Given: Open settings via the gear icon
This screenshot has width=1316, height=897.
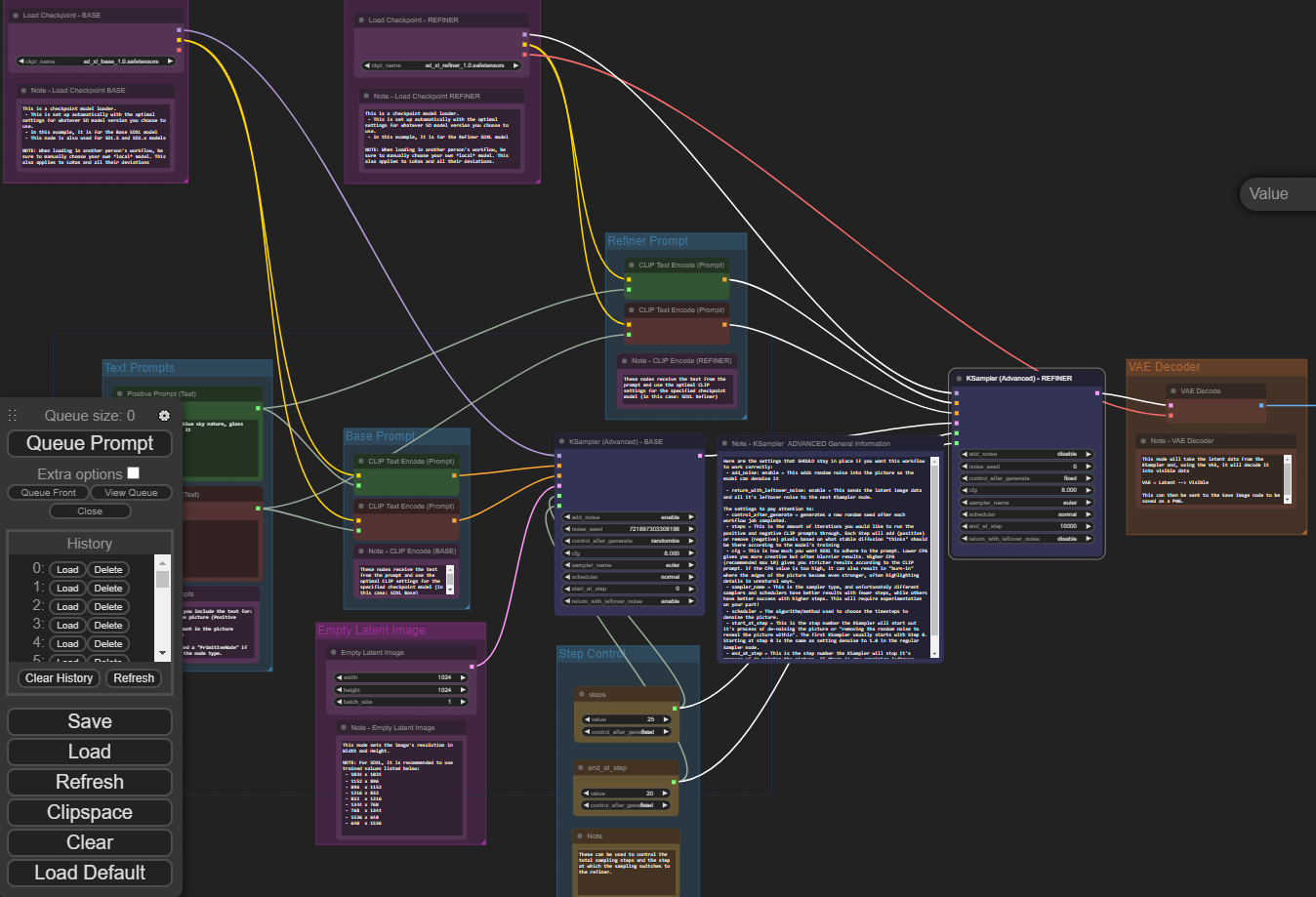Looking at the screenshot, I should 164,416.
